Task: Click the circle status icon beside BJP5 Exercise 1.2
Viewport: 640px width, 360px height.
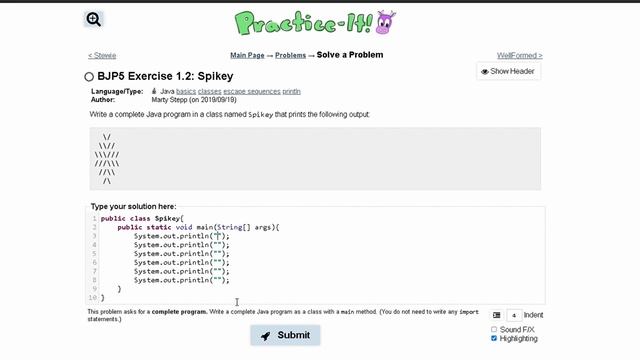Action: click(89, 77)
